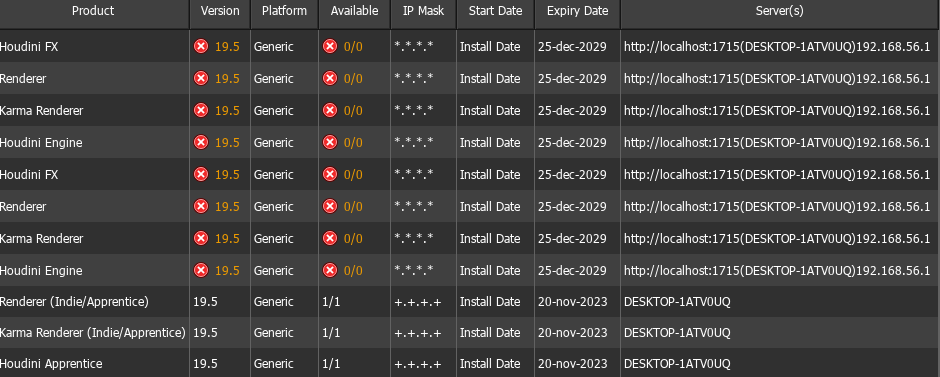Click the +.+.+.+ IP mask of Renderer (Indie/Apprentice)

(418, 302)
